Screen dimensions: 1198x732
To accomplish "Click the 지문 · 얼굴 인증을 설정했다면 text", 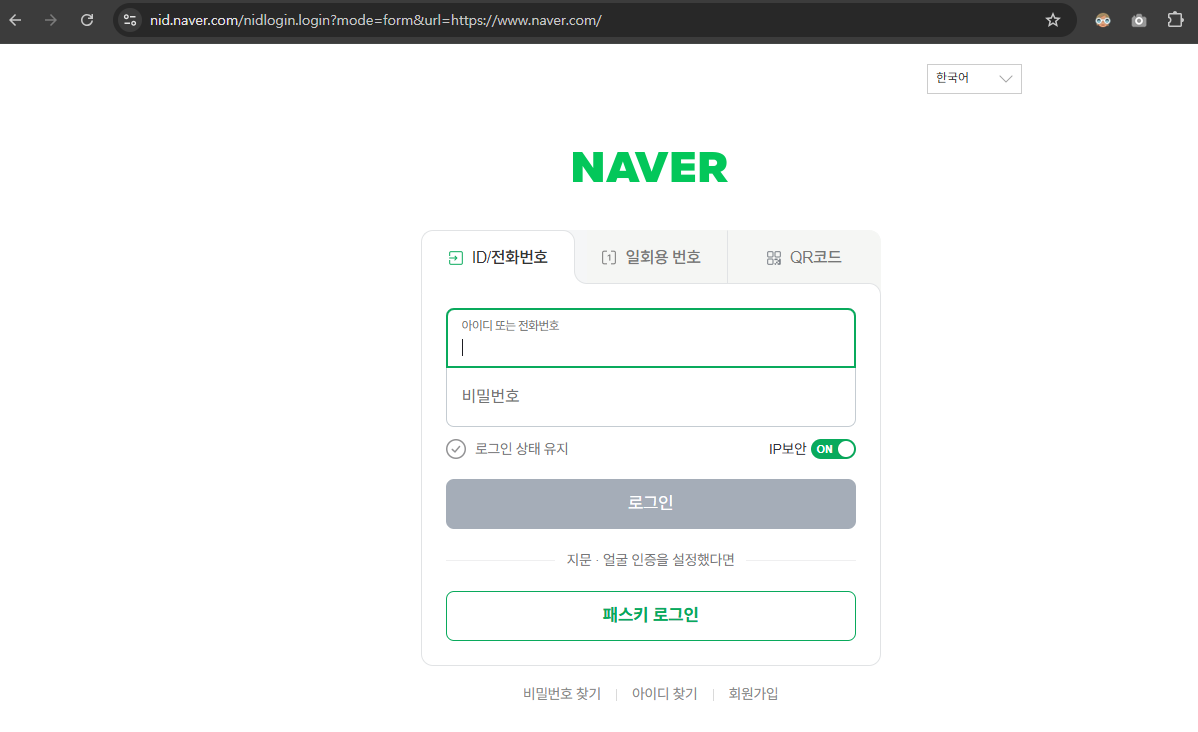I will (x=651, y=560).
